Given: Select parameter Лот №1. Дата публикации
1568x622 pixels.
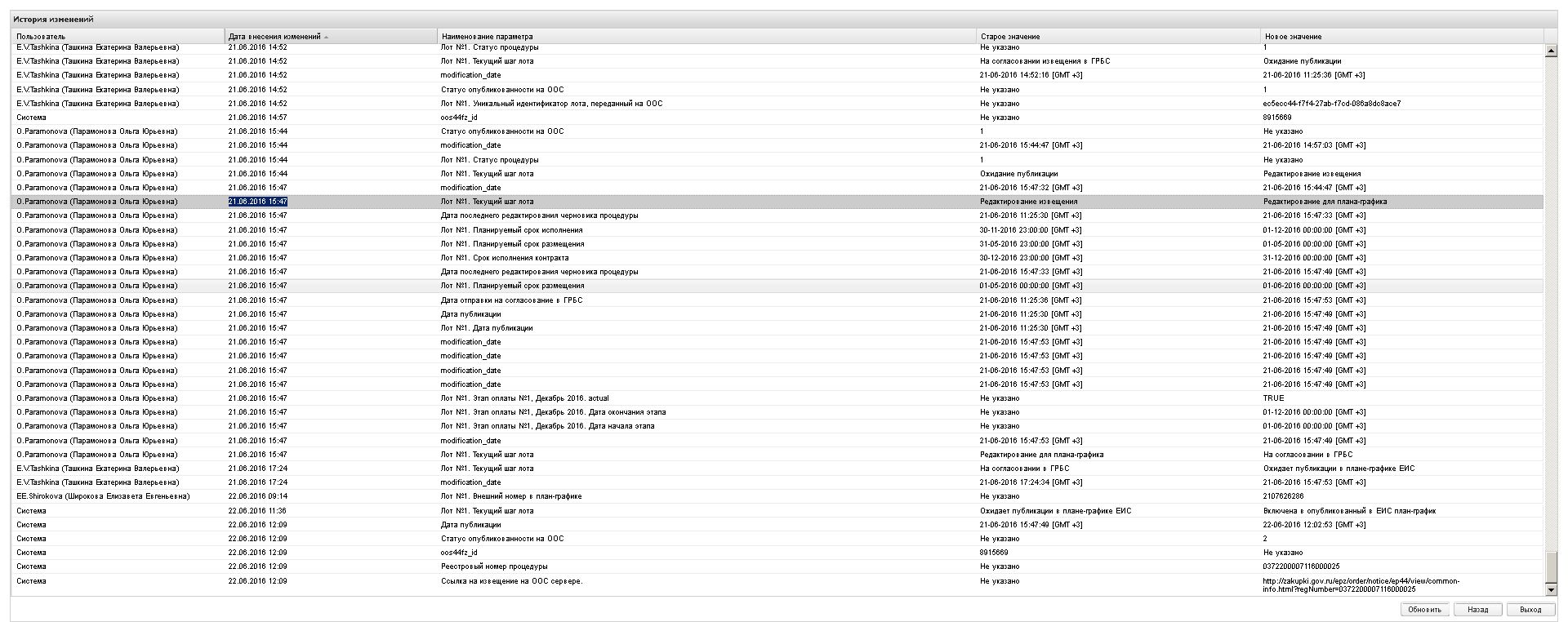Looking at the screenshot, I should coord(486,328).
